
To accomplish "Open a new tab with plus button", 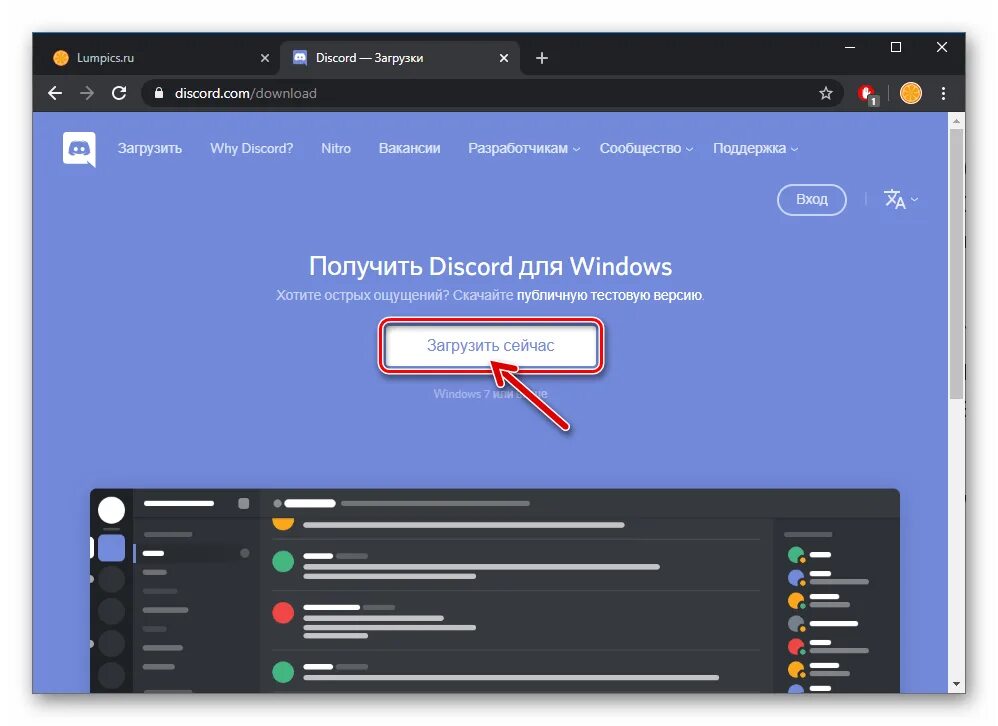I will 542,58.
